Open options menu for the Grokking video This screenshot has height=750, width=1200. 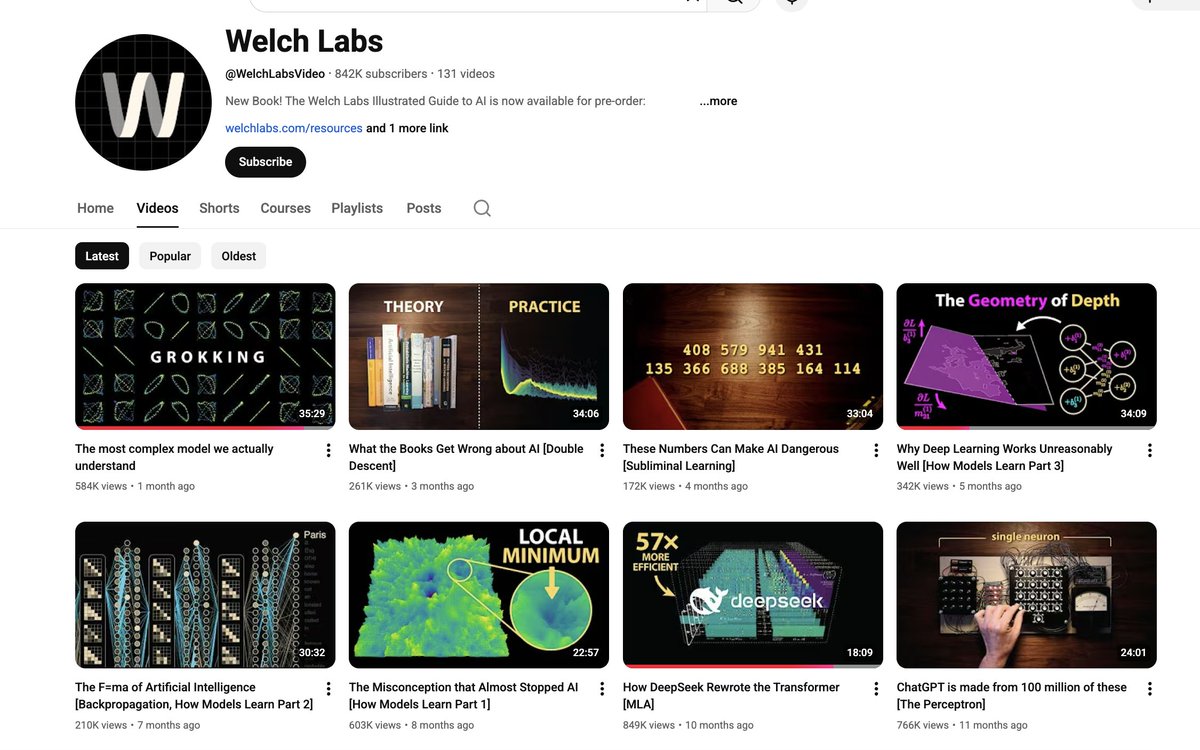[x=328, y=451]
